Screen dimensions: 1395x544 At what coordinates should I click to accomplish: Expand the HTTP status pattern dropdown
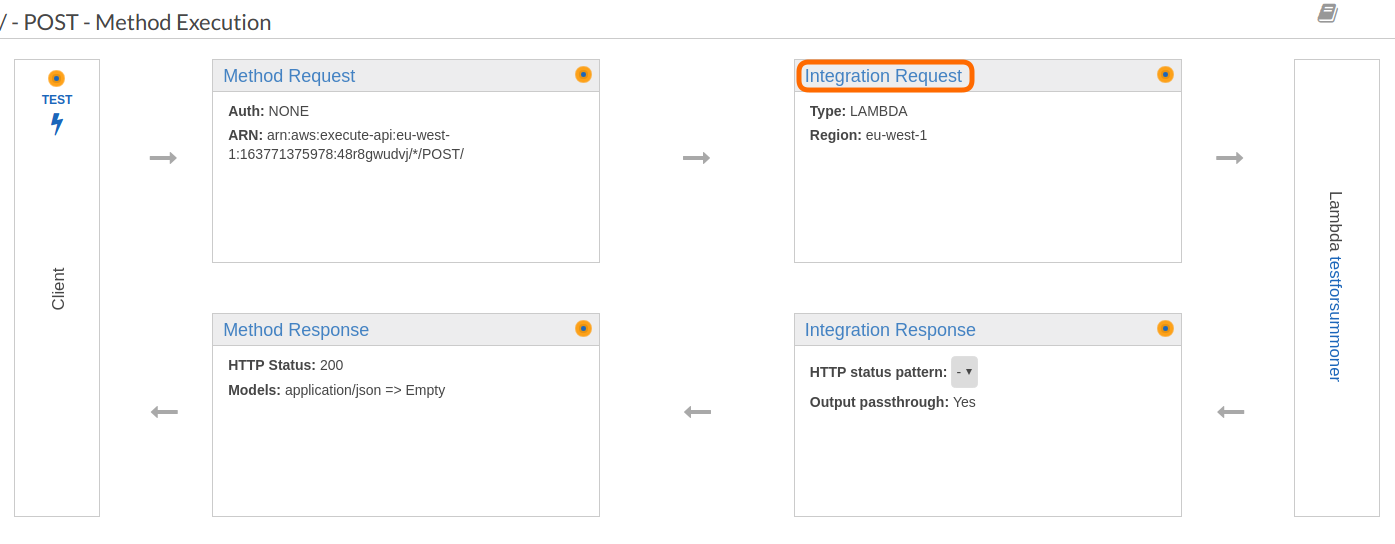coord(964,372)
